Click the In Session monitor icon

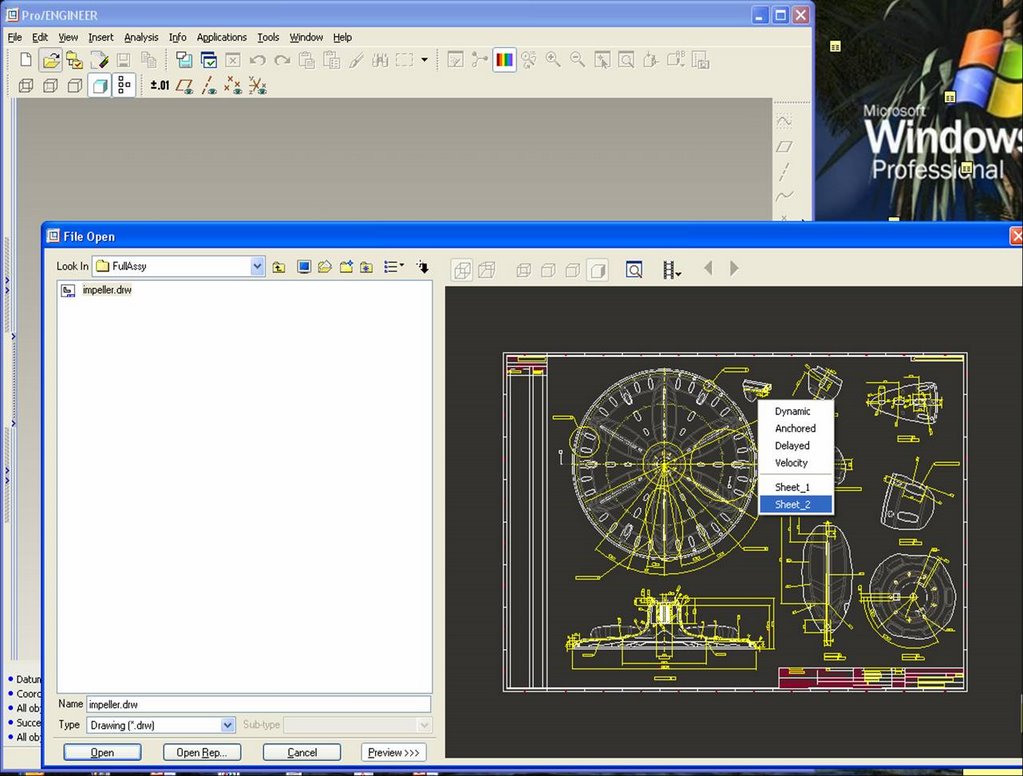303,267
